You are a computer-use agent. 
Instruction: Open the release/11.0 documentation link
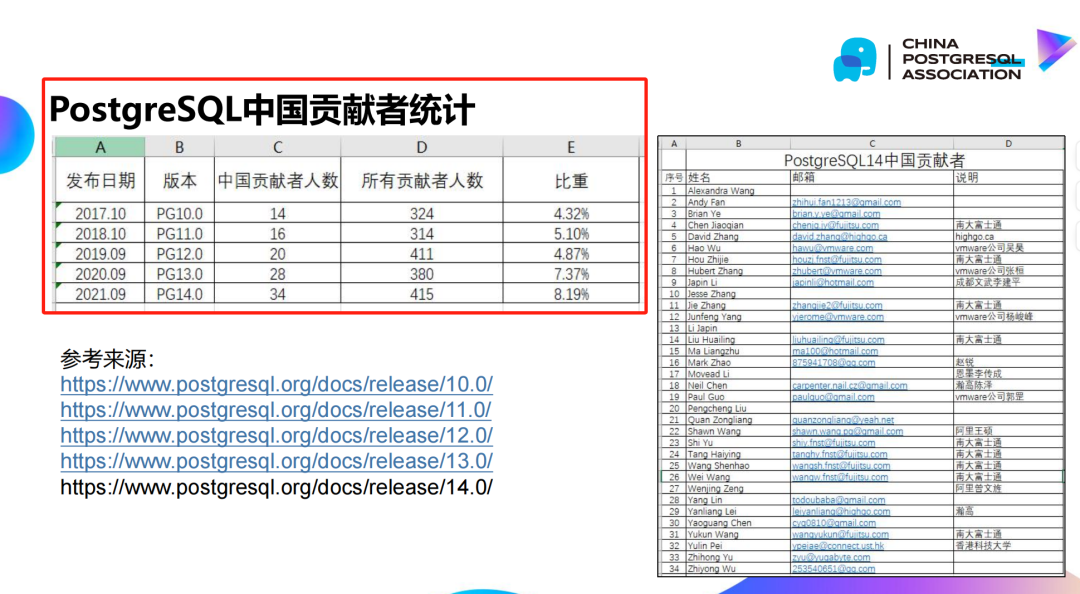[x=276, y=410]
